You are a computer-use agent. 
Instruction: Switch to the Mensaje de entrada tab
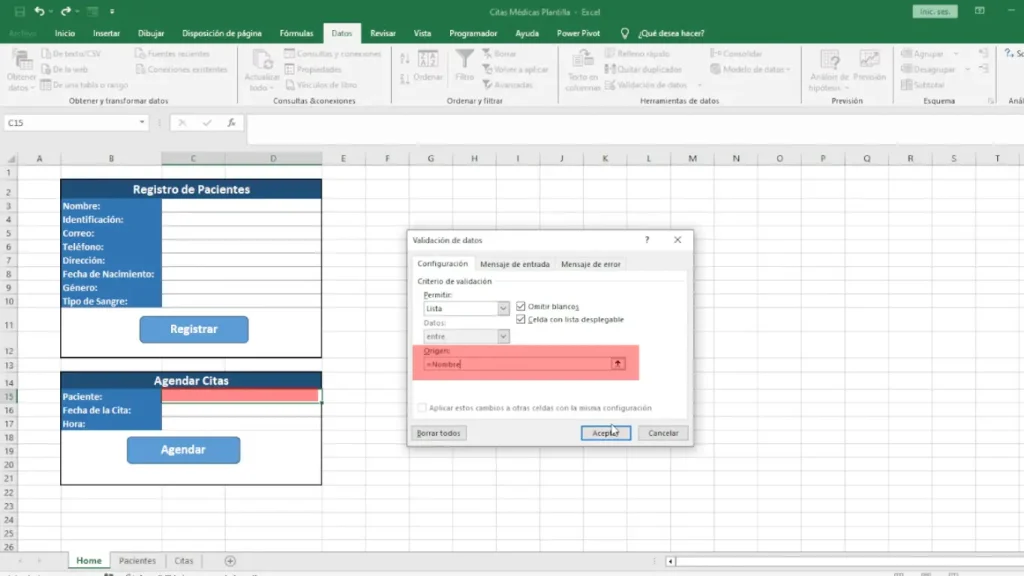(x=515, y=264)
